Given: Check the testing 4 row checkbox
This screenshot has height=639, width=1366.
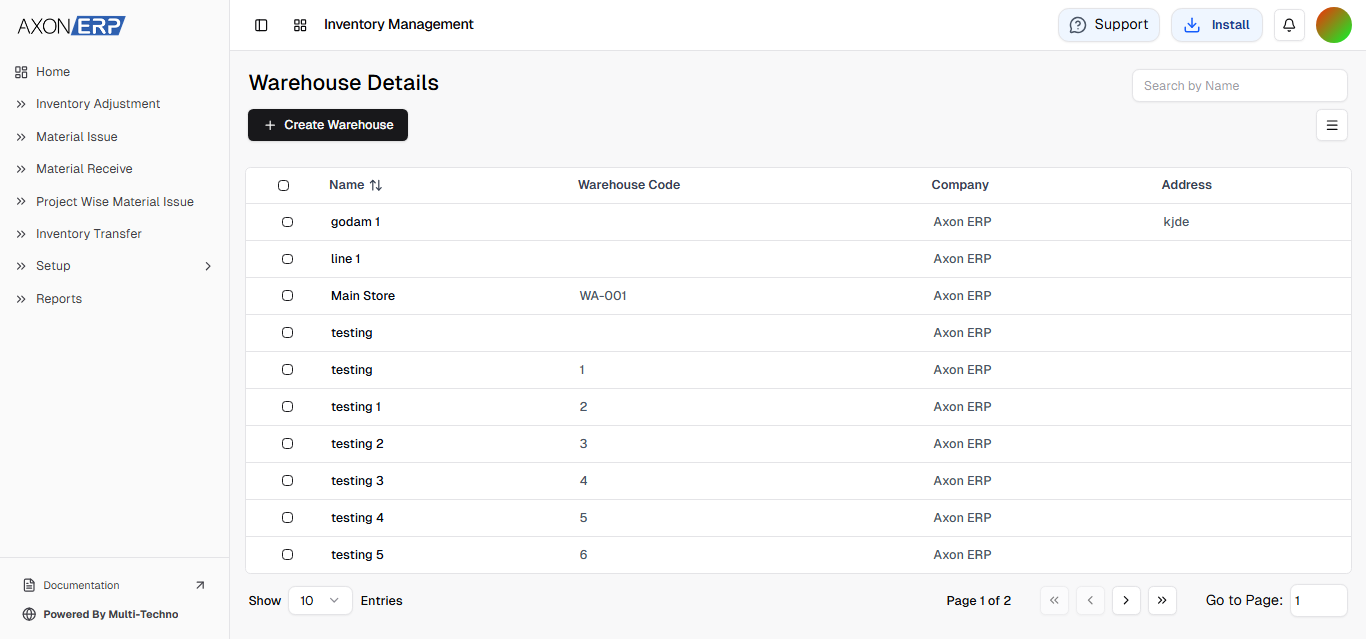Looking at the screenshot, I should point(287,518).
